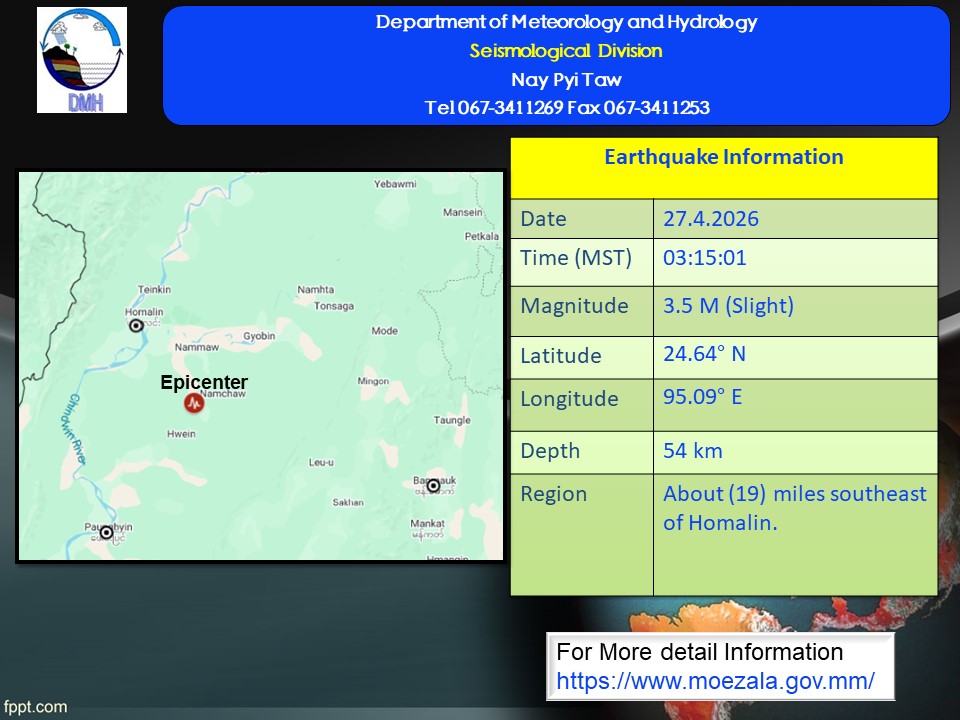Click the red epicenter marker on map
960x720 pixels.
point(193,404)
